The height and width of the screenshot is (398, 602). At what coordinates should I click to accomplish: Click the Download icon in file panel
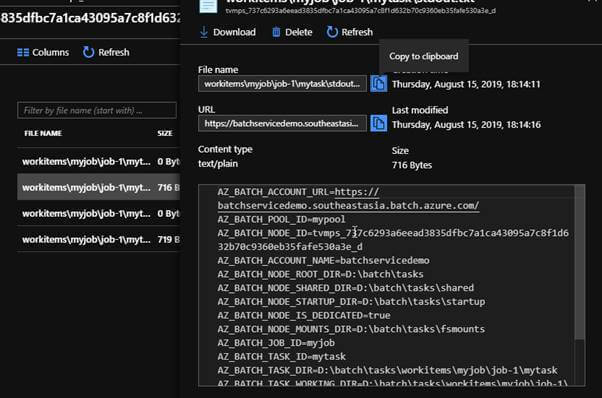point(204,32)
